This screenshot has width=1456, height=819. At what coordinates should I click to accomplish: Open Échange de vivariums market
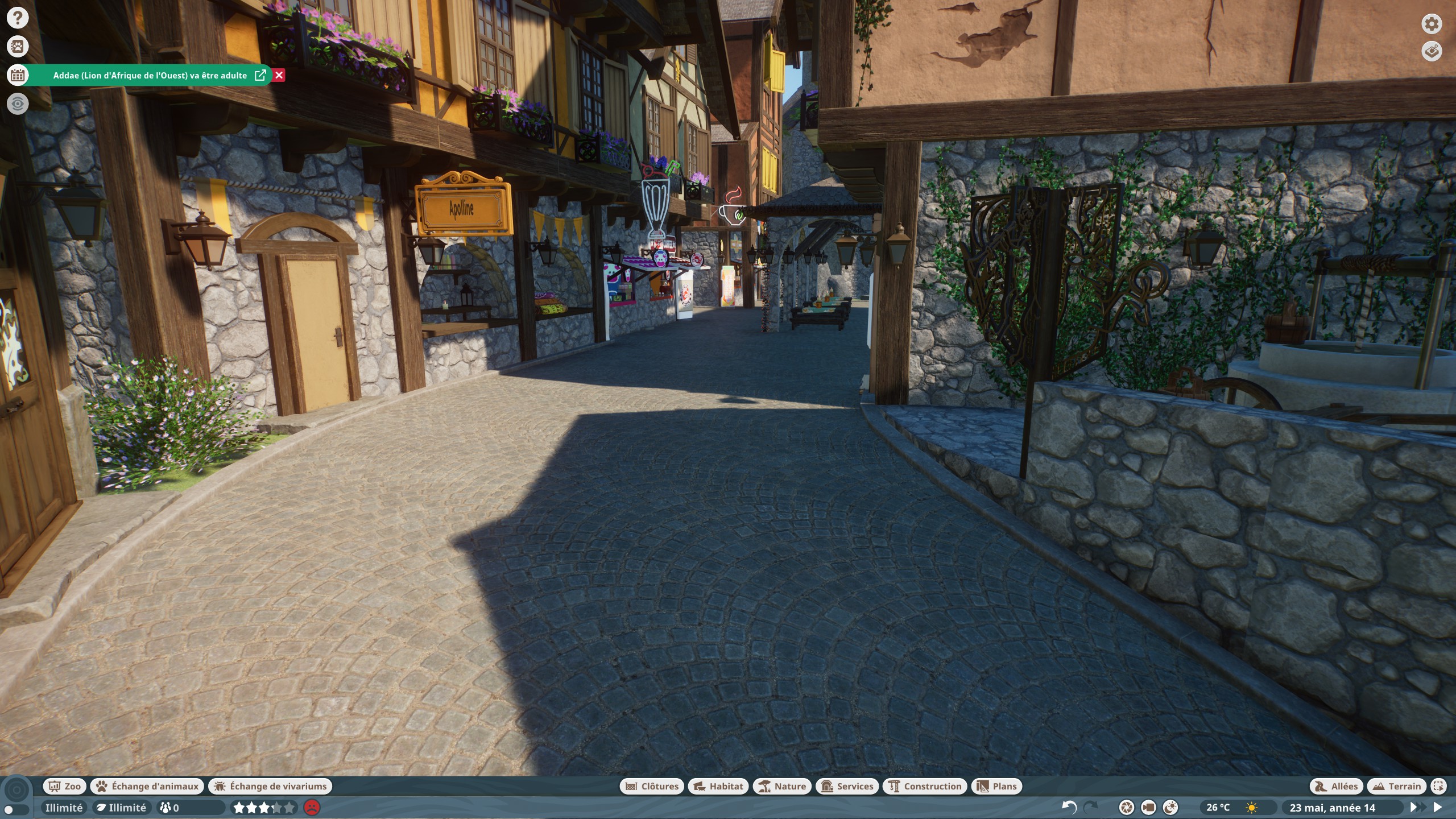pyautogui.click(x=270, y=786)
